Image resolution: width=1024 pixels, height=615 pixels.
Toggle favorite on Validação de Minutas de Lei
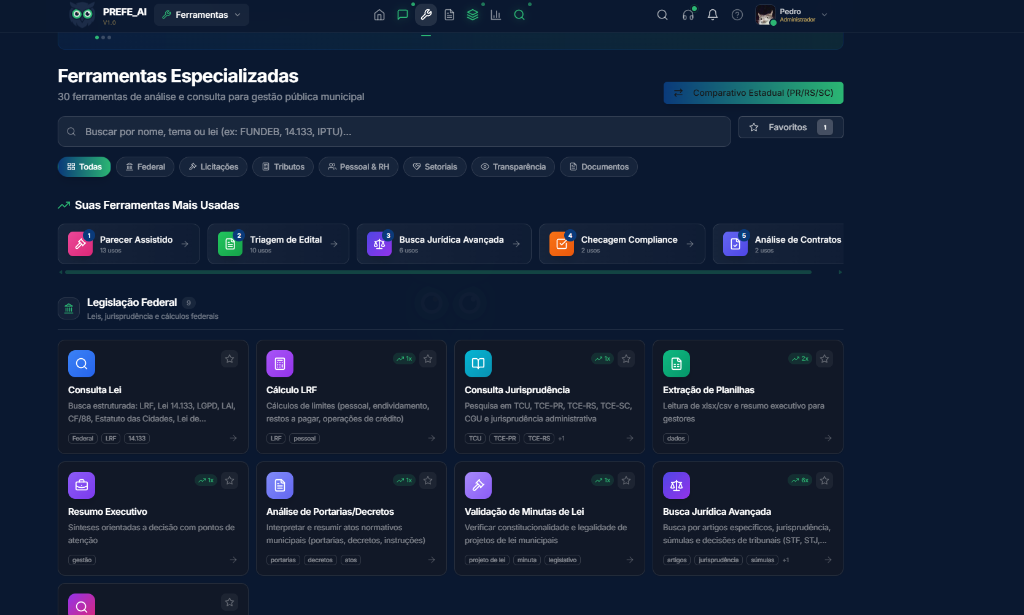[626, 481]
